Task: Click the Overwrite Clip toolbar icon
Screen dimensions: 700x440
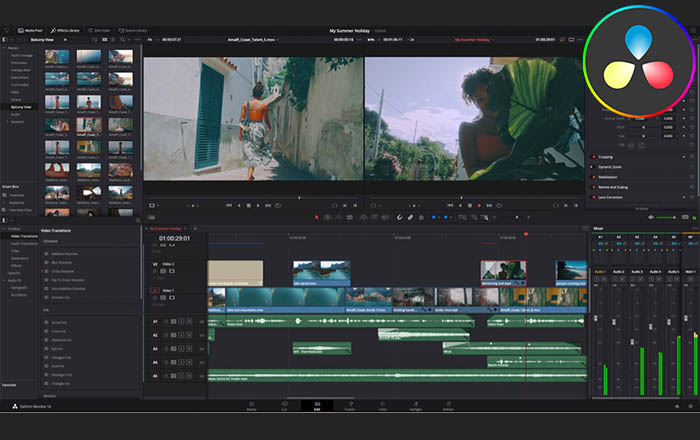Action: [x=374, y=217]
